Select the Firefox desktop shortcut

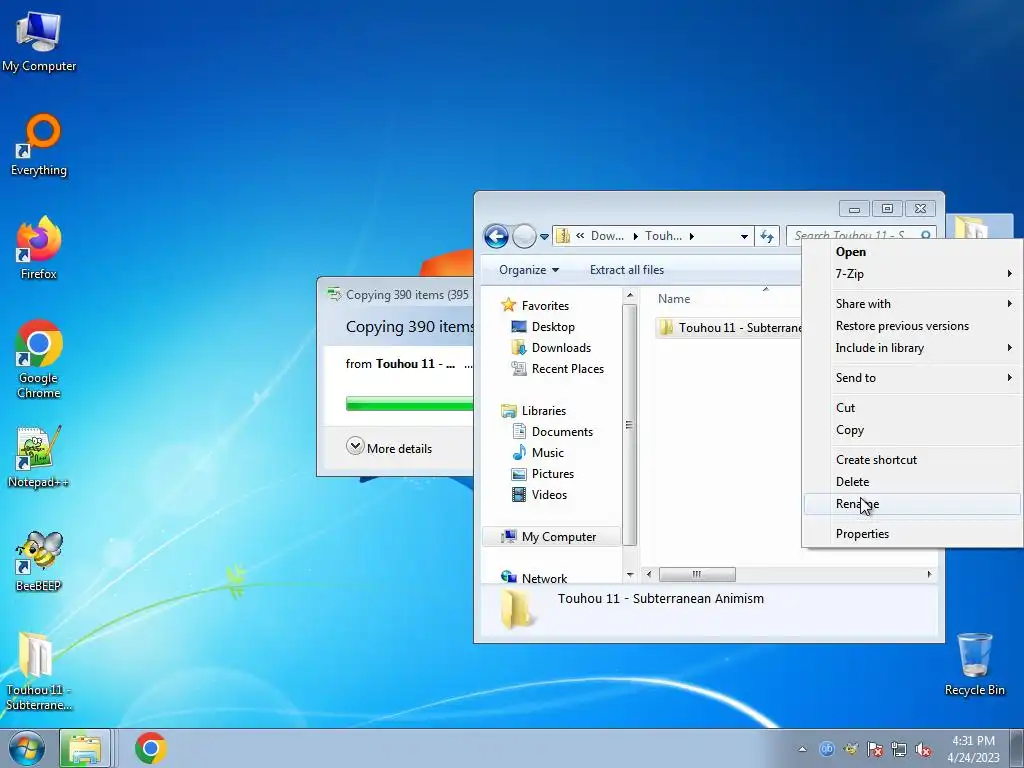[39, 248]
